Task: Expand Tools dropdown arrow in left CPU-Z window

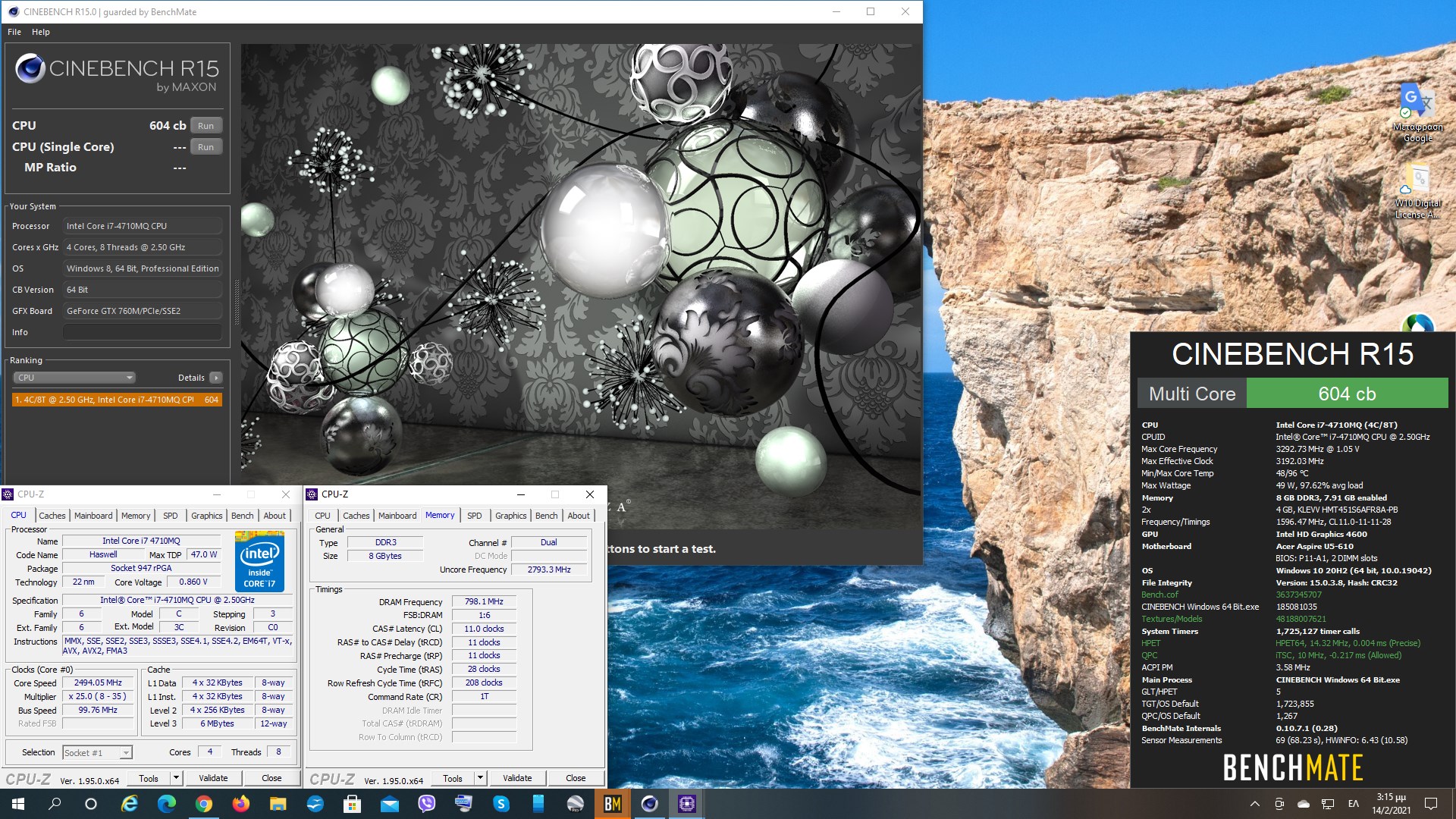Action: pyautogui.click(x=176, y=778)
